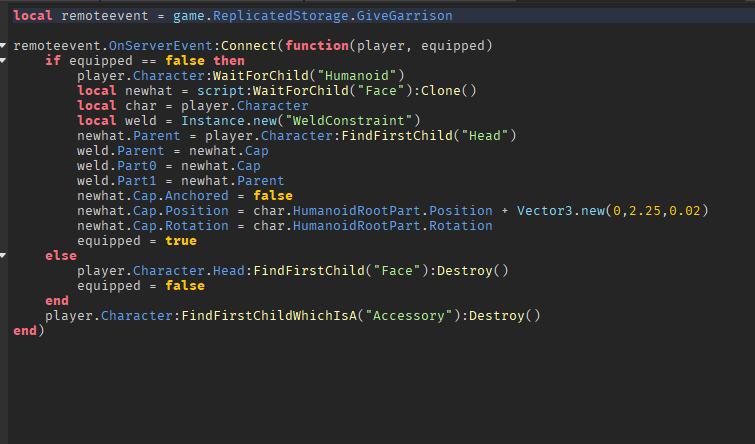Click 'true' in 'equipped = true'

[181, 241]
